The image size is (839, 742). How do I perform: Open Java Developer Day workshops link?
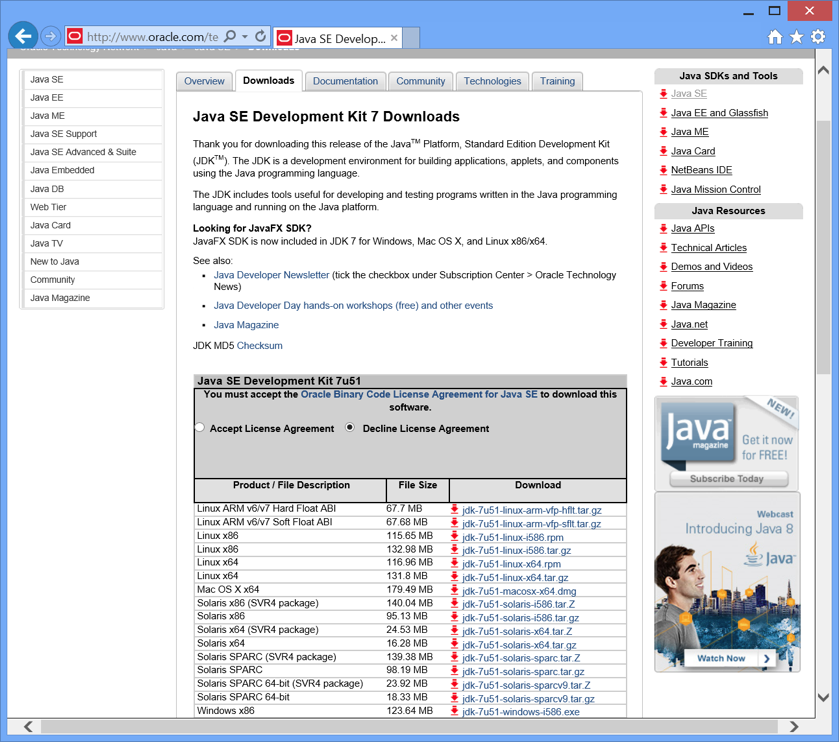click(x=353, y=305)
